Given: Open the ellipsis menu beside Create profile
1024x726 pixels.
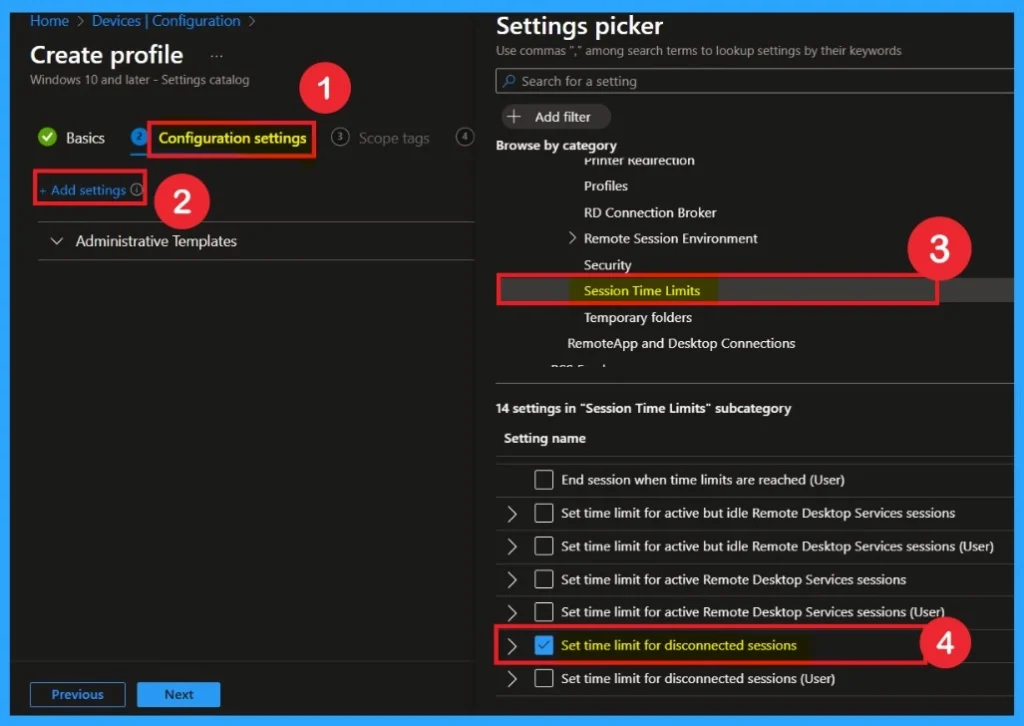Looking at the screenshot, I should coord(216,56).
